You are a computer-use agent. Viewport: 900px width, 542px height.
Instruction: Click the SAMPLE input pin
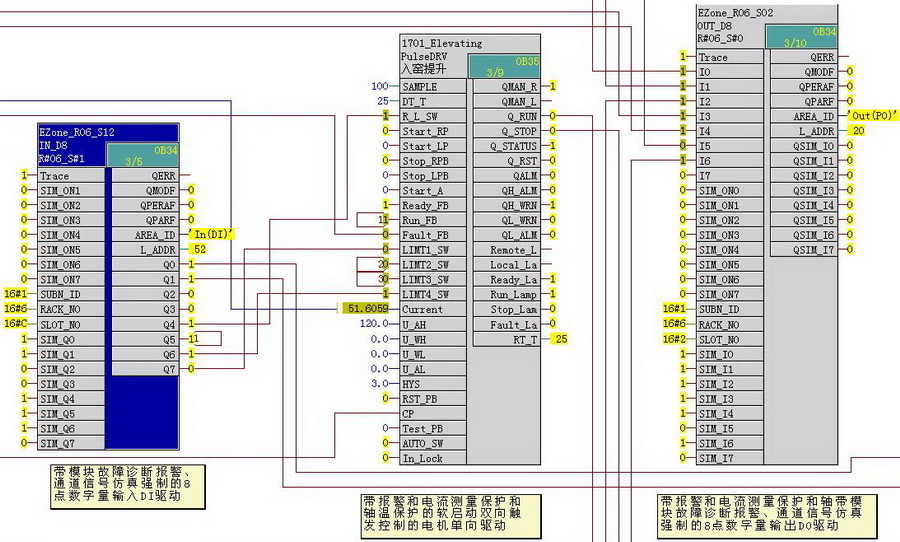click(x=433, y=87)
